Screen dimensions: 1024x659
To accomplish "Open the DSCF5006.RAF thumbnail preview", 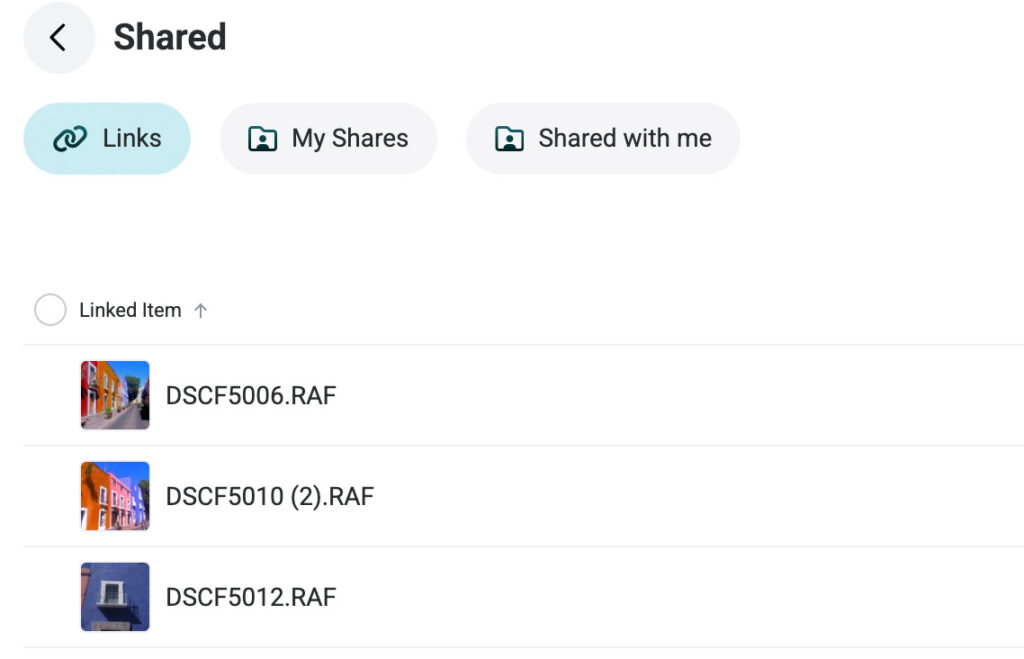I will click(x=114, y=394).
